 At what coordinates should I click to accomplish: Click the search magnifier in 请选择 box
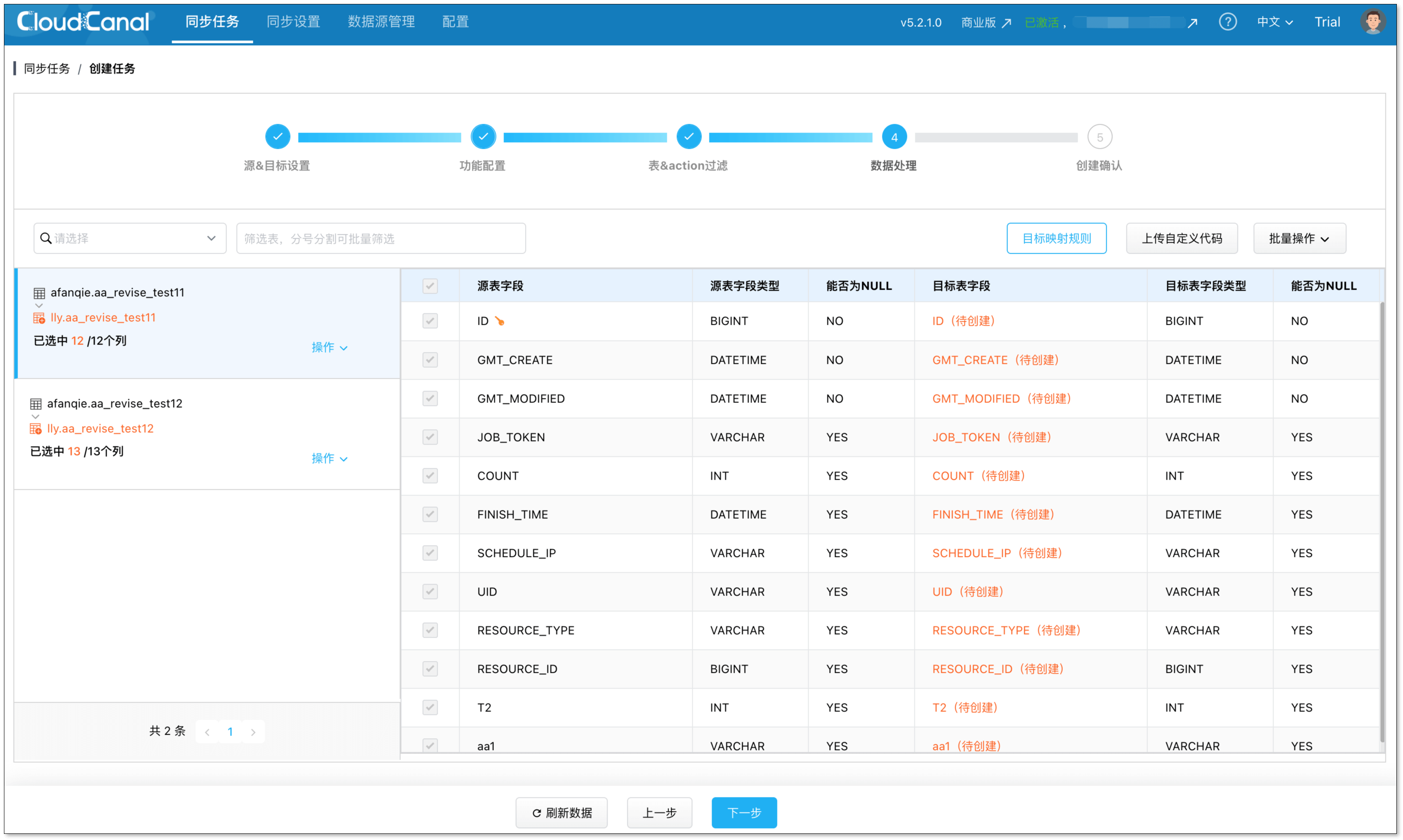tap(47, 238)
